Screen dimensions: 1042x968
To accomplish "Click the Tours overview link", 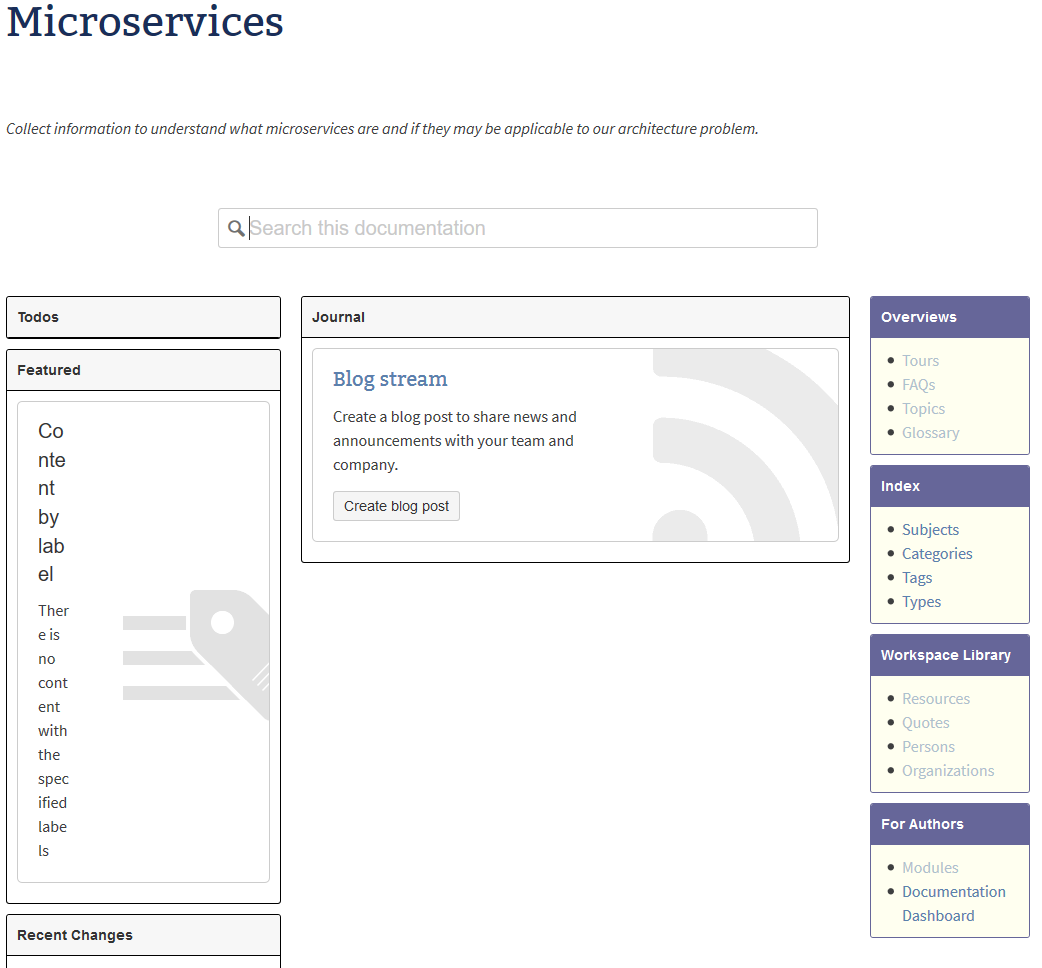I will 920,361.
